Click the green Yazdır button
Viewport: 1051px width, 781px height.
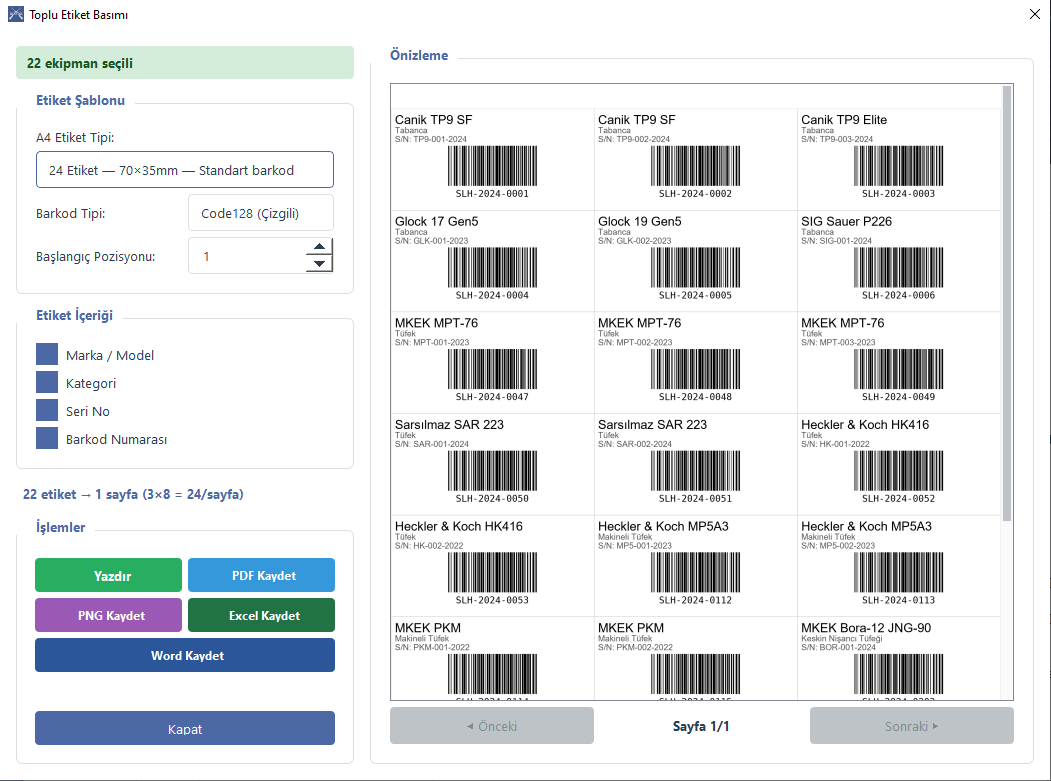click(x=109, y=575)
